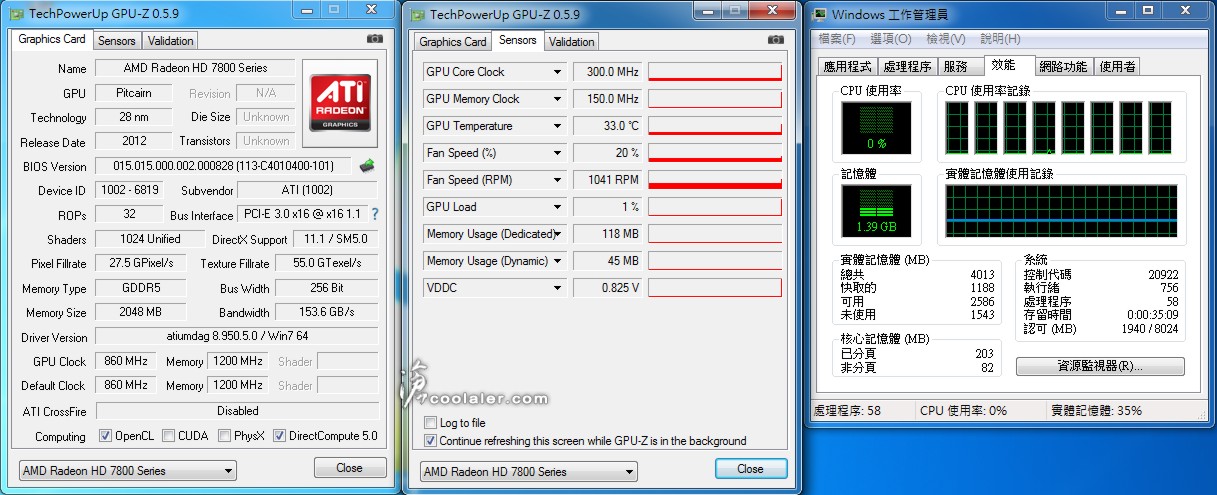Open the 檔案(F) menu in Task Manager
The image size is (1217, 495).
[837, 39]
